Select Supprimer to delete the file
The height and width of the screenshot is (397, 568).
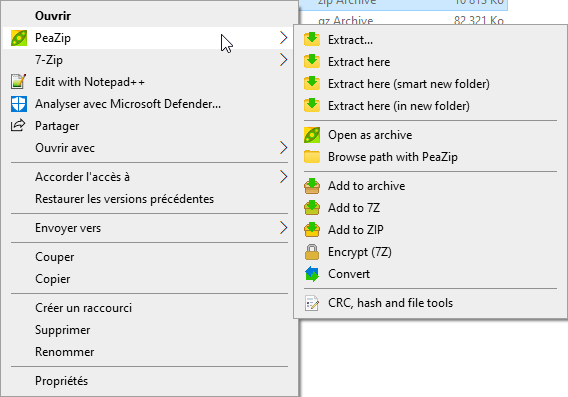pos(150,330)
